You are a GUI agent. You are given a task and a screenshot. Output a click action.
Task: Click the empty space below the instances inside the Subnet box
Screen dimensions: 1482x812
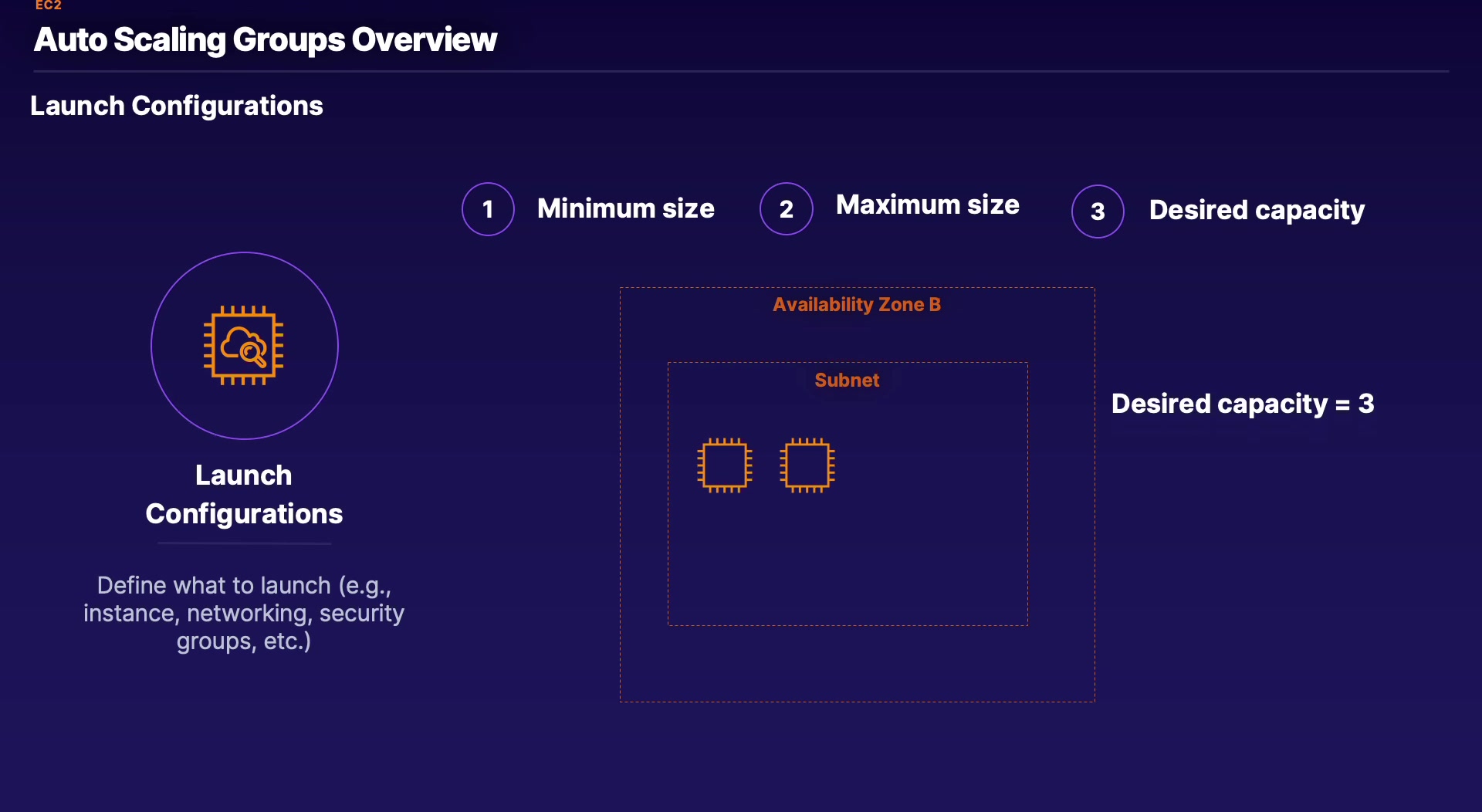[x=847, y=563]
